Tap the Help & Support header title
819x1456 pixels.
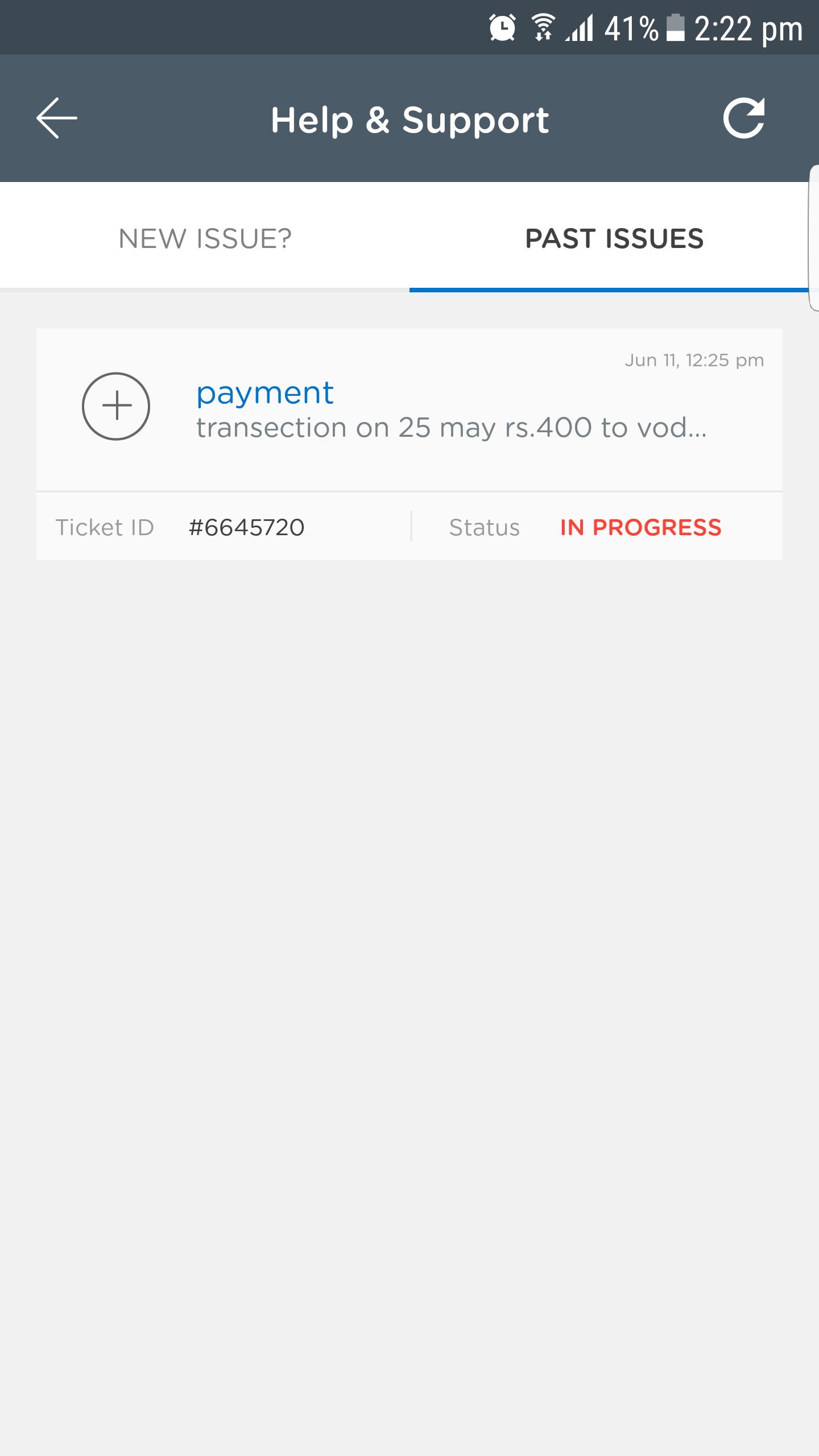coord(410,120)
